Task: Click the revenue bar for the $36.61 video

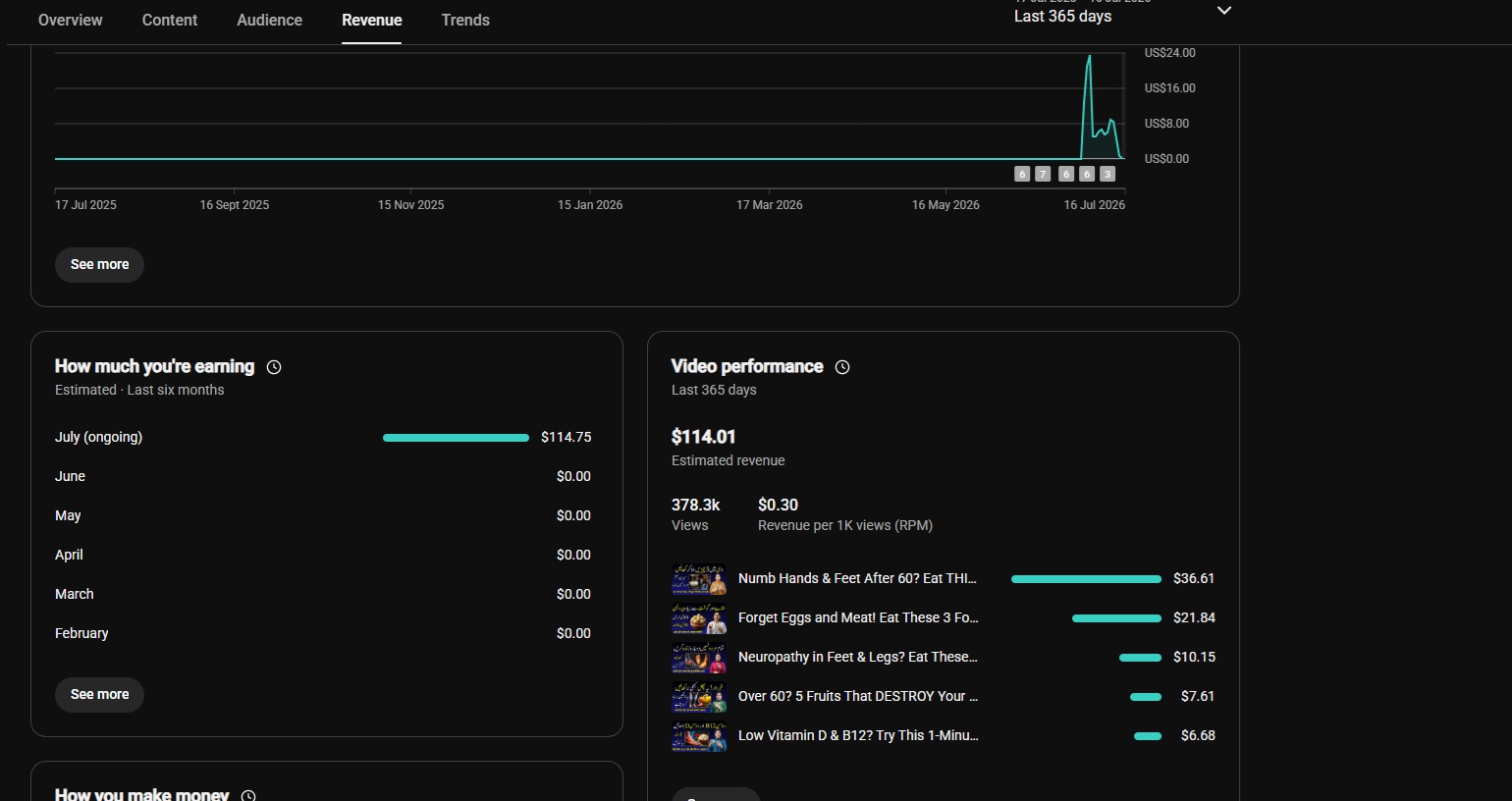Action: point(1086,579)
